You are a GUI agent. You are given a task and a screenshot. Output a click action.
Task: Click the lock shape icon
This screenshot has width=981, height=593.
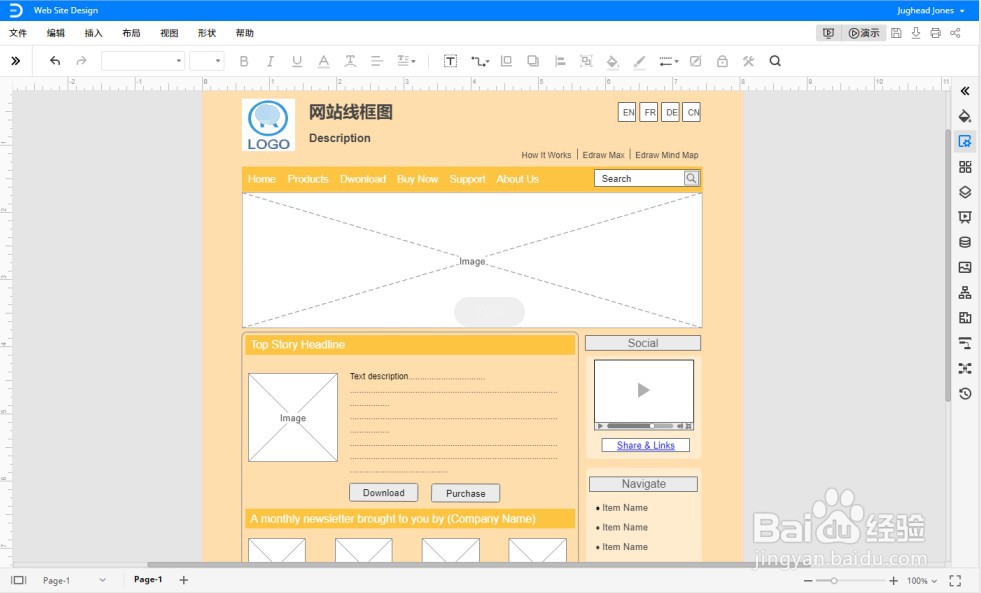[722, 61]
